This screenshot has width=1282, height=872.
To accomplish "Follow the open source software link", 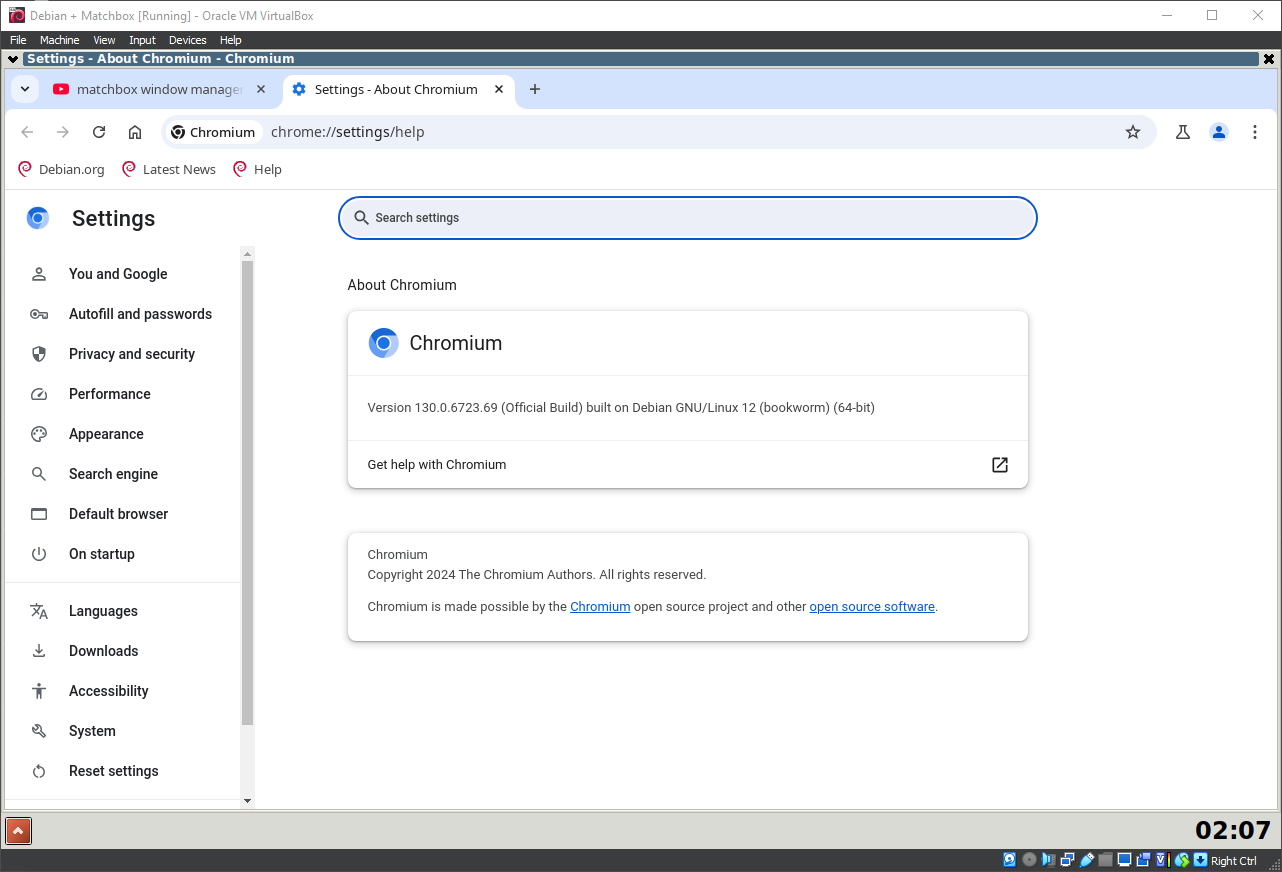I will tap(871, 606).
